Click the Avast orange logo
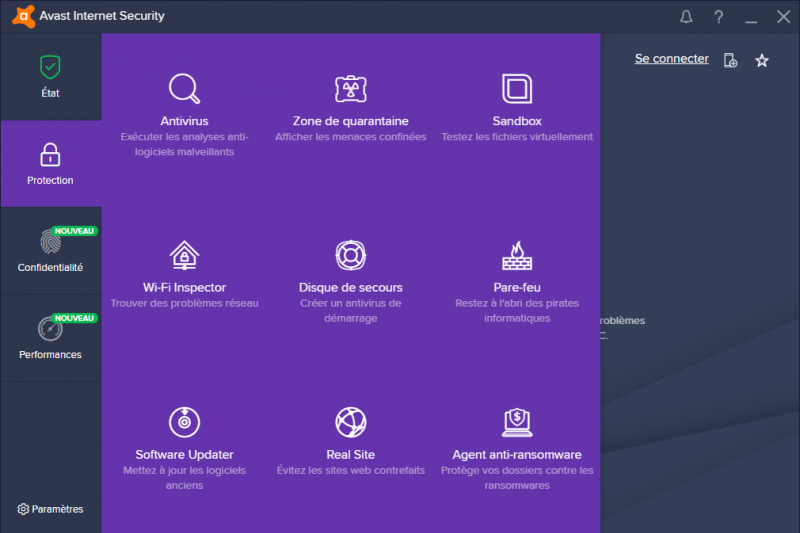Screen dimensions: 800x533 pos(23,16)
